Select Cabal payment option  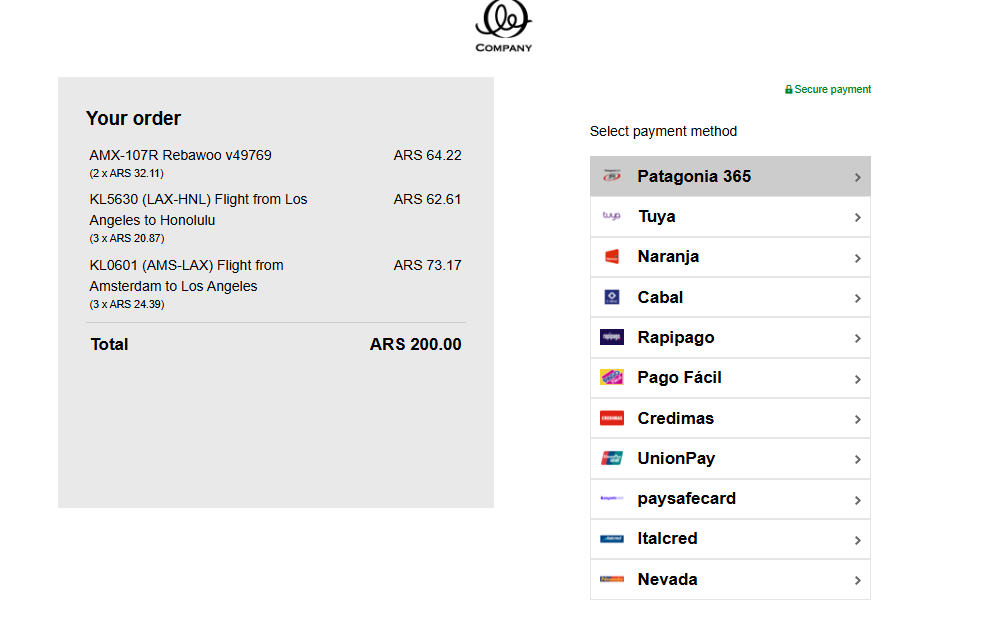730,297
